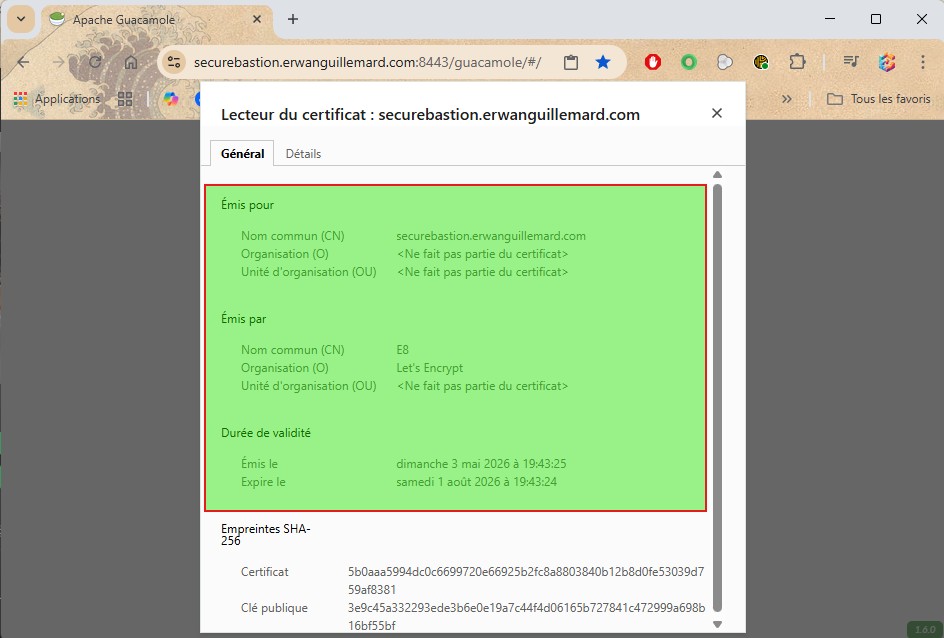944x638 pixels.
Task: Open the Chrome three-dot menu
Action: point(922,62)
